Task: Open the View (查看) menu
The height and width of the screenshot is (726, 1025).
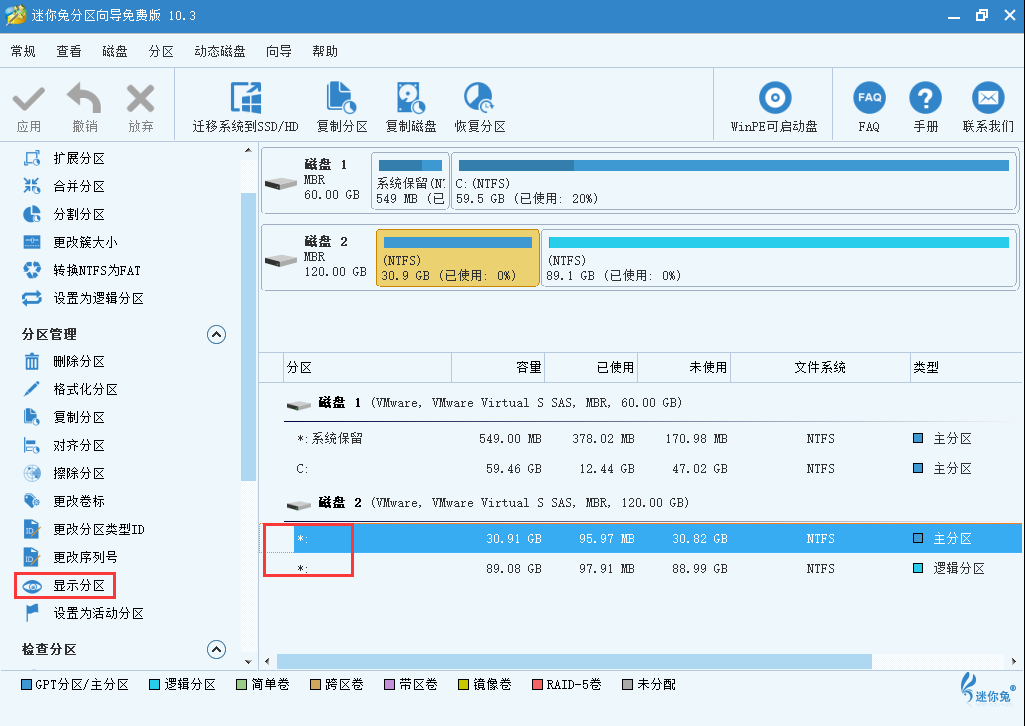Action: (x=69, y=52)
